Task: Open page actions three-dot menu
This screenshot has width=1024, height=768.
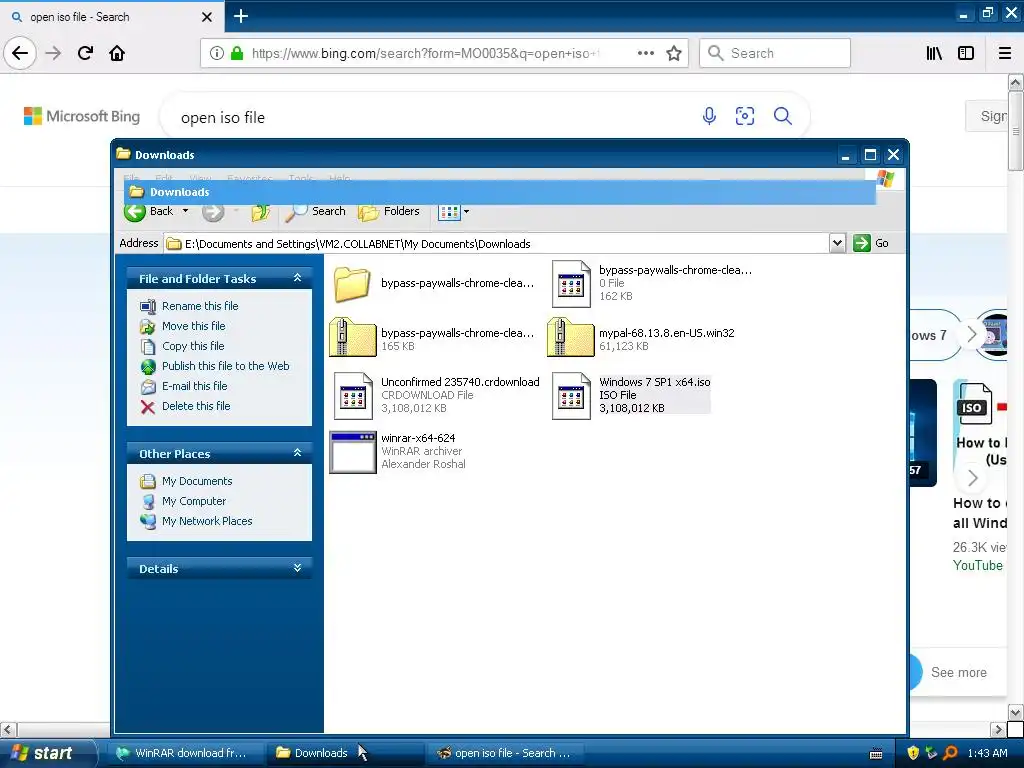Action: coord(646,53)
